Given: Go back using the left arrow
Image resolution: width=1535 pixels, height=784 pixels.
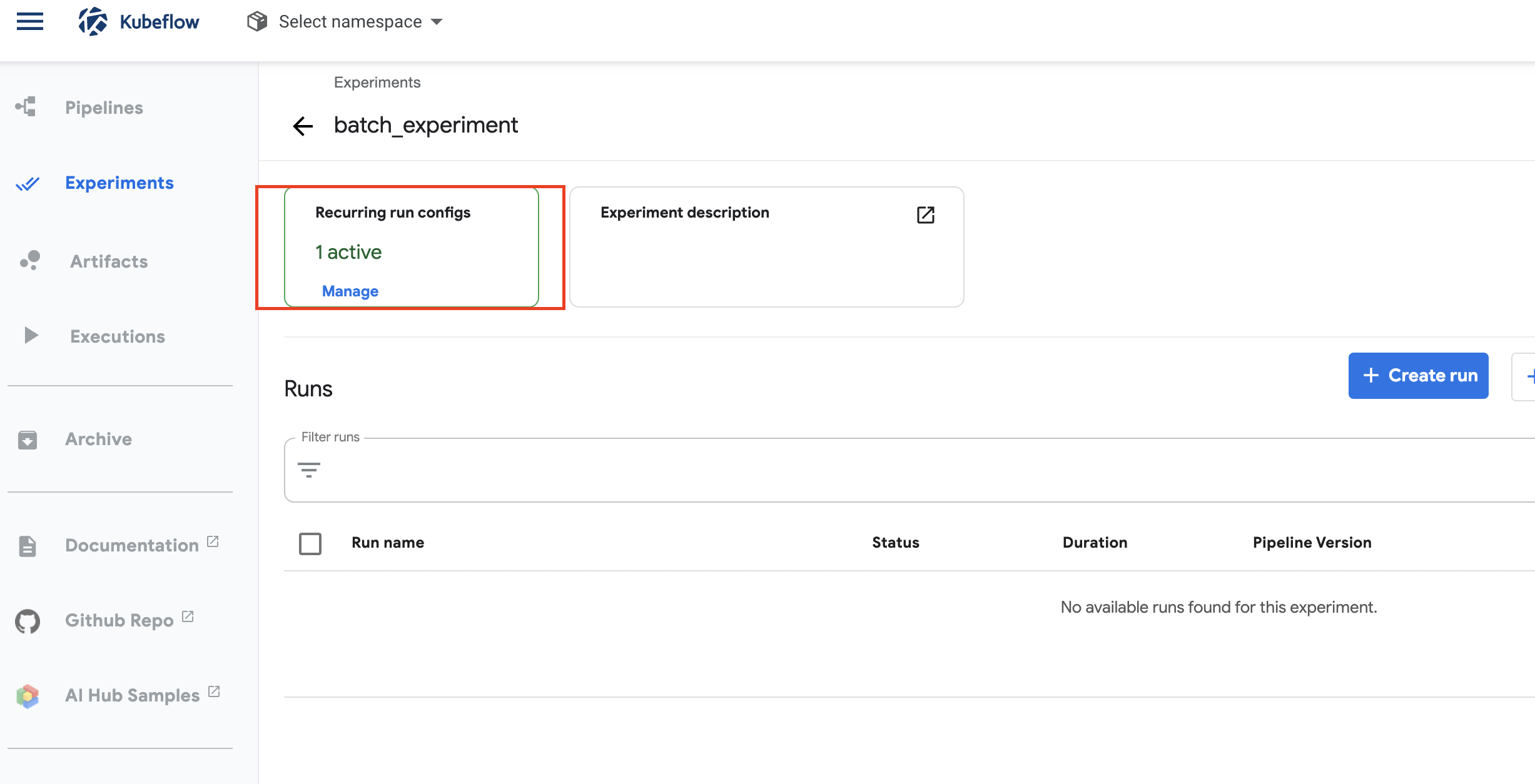Looking at the screenshot, I should [x=303, y=126].
